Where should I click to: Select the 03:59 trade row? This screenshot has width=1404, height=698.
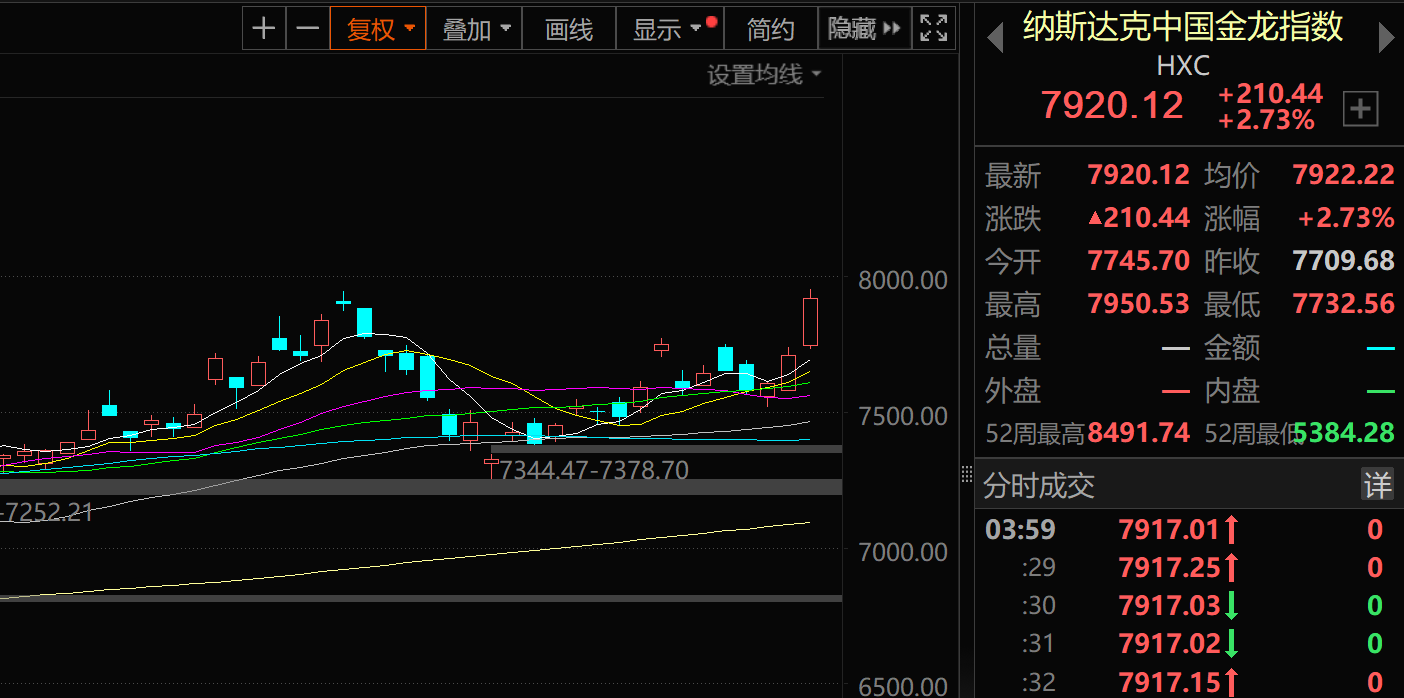click(x=1189, y=529)
